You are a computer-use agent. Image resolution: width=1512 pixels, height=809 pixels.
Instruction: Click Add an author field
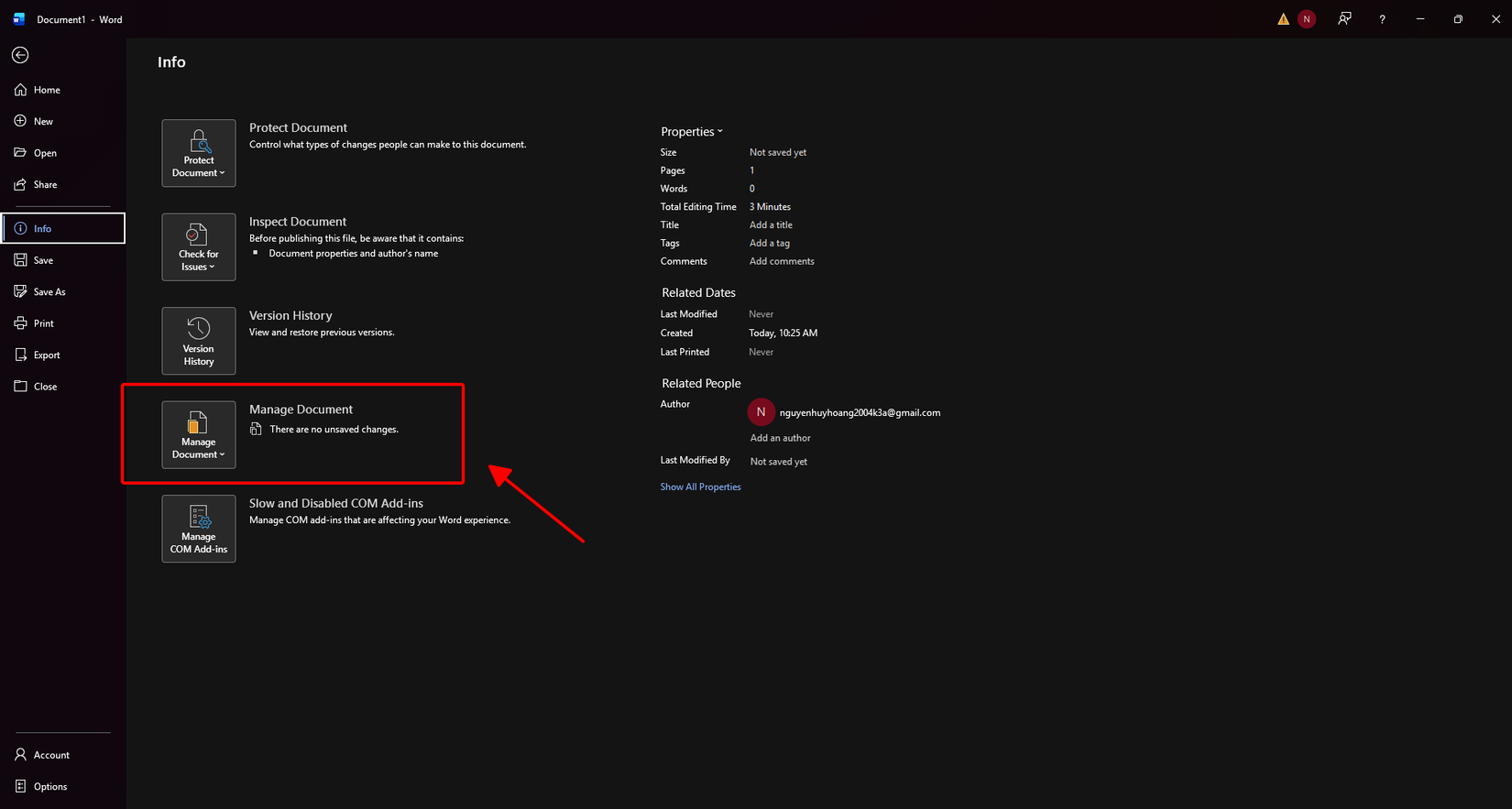(x=781, y=438)
